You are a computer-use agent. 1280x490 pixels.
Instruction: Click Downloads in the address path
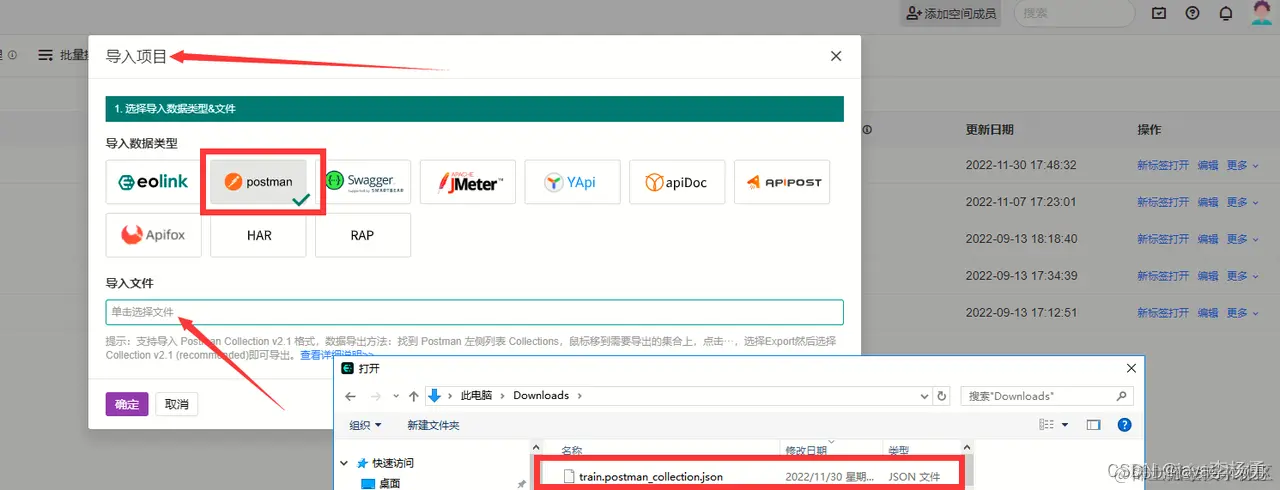pyautogui.click(x=541, y=396)
